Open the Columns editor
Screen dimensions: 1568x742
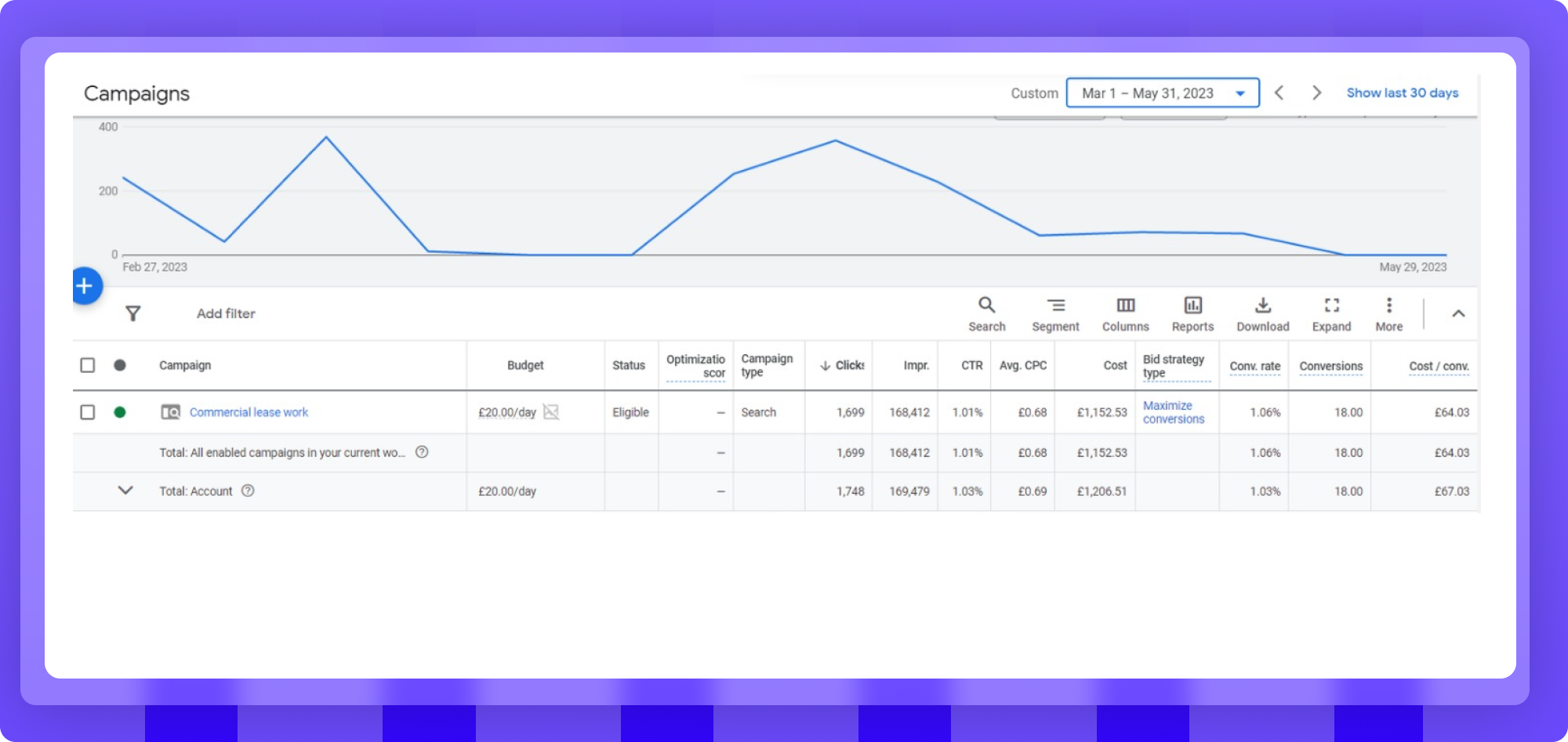tap(1125, 313)
